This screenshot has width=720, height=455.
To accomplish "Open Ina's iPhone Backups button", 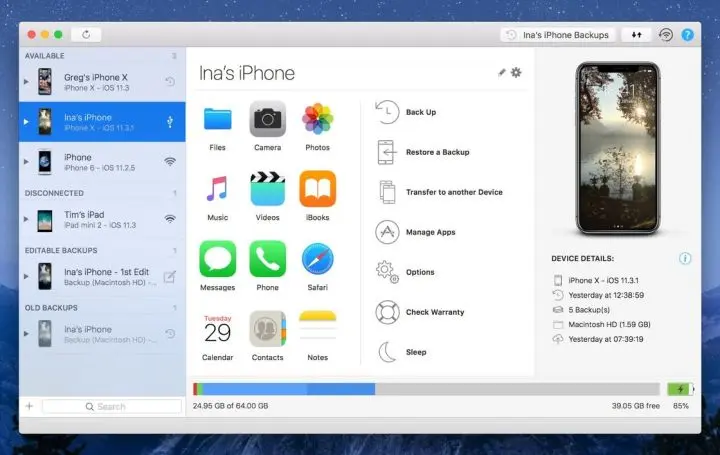I will pos(557,35).
